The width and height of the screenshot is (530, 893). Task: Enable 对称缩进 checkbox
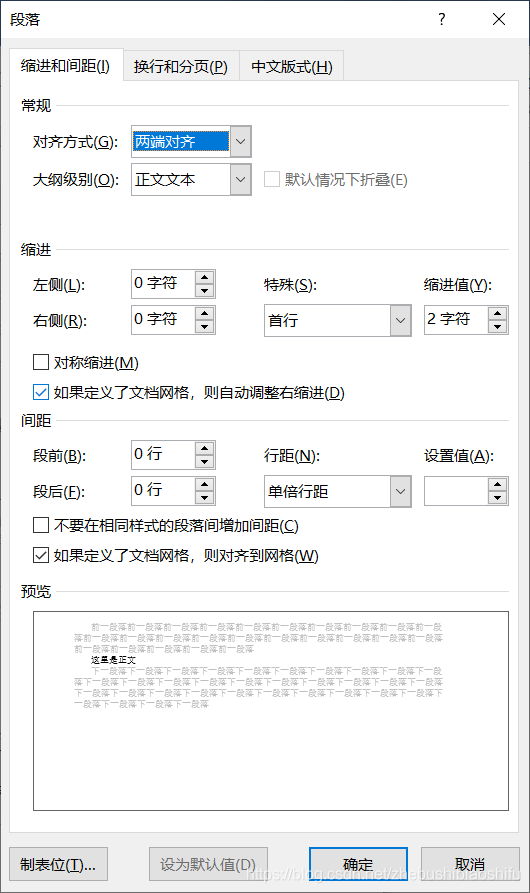point(41,362)
